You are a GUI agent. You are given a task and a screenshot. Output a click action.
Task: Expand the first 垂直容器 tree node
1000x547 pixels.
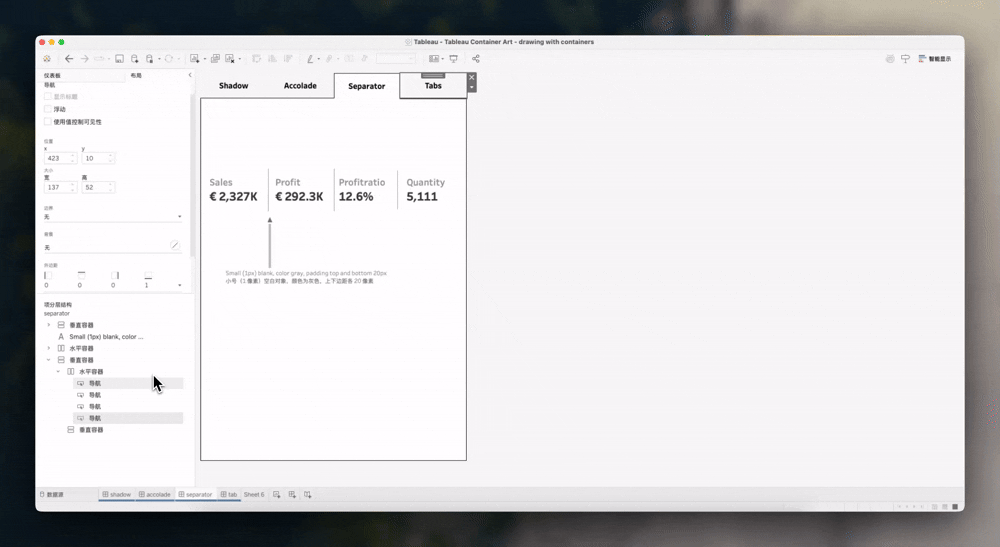[49, 325]
